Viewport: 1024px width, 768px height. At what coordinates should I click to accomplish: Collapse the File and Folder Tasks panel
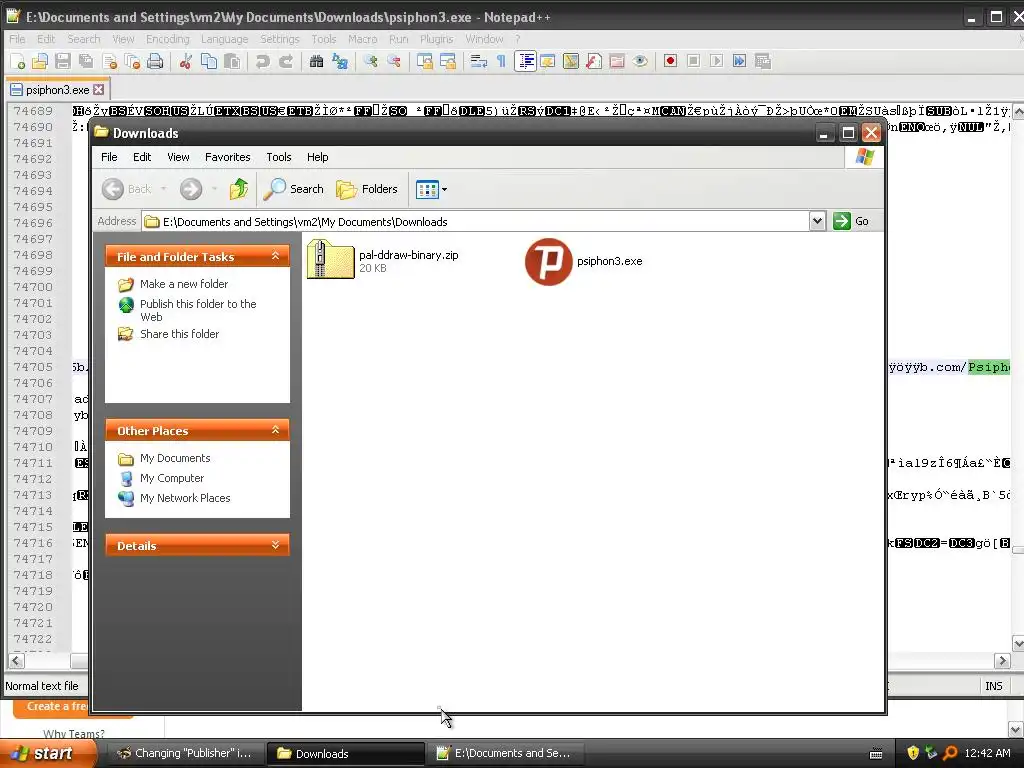tap(276, 256)
